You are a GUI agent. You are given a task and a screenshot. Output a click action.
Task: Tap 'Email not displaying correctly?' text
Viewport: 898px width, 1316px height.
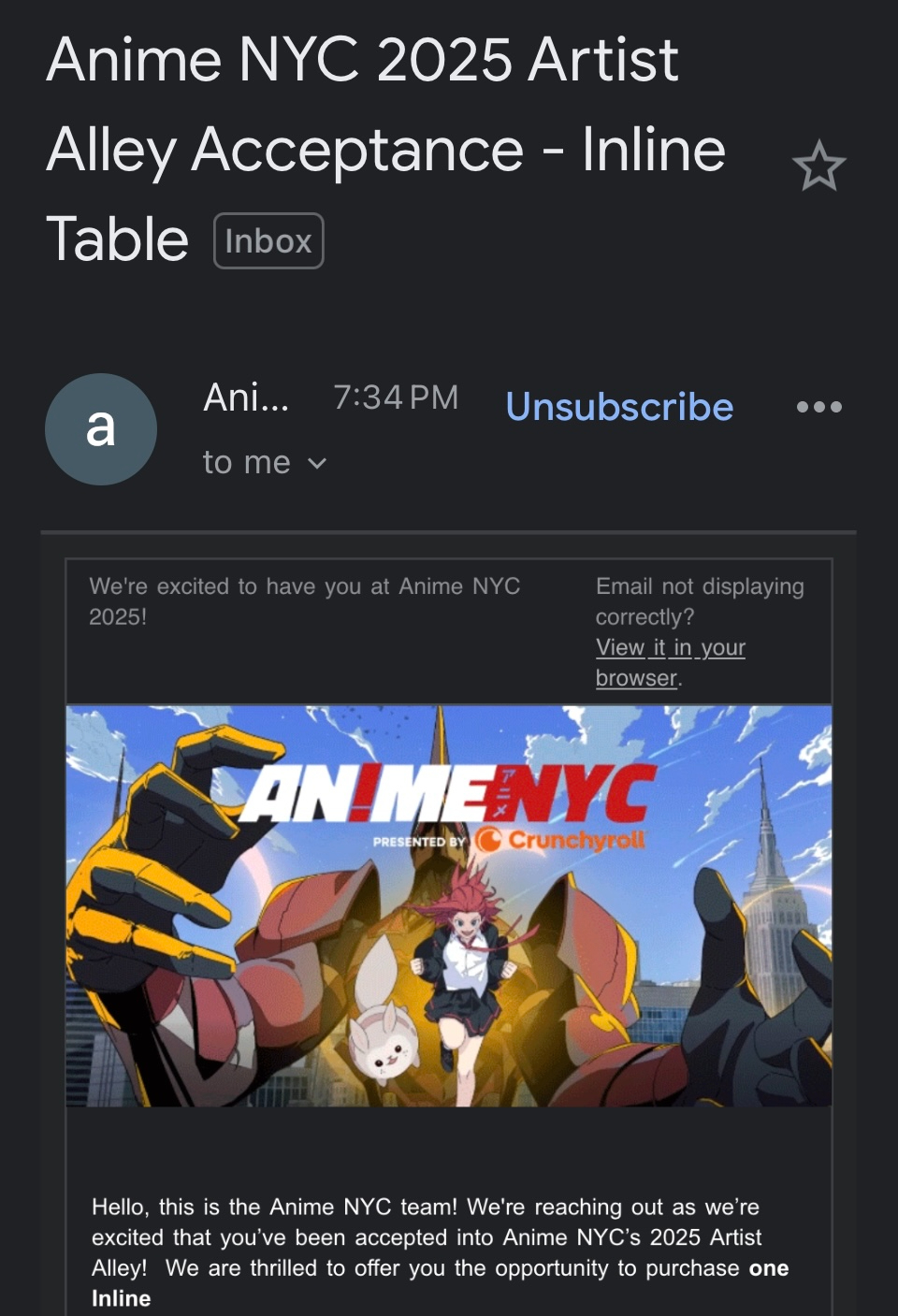click(700, 601)
